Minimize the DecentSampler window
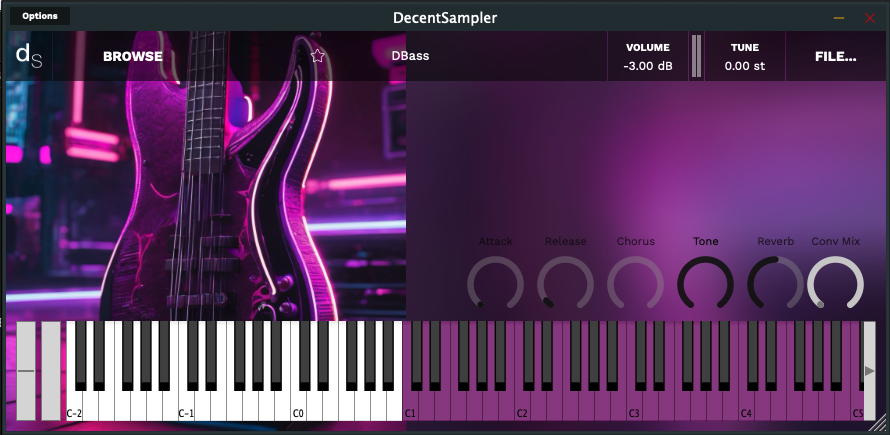Image resolution: width=890 pixels, height=435 pixels. coord(839,18)
